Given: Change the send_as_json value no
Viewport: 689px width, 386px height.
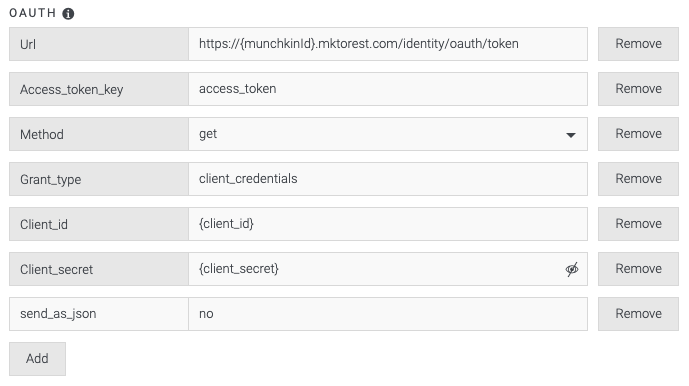Looking at the screenshot, I should tap(388, 314).
